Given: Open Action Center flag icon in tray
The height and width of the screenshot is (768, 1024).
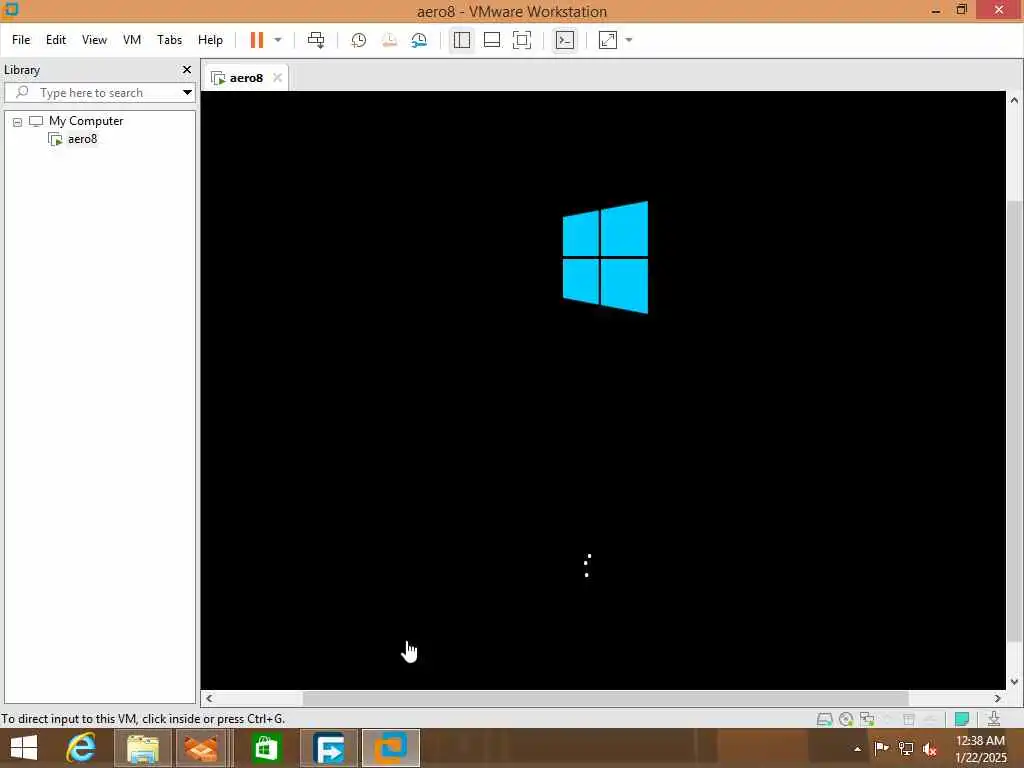Looking at the screenshot, I should pyautogui.click(x=882, y=748).
